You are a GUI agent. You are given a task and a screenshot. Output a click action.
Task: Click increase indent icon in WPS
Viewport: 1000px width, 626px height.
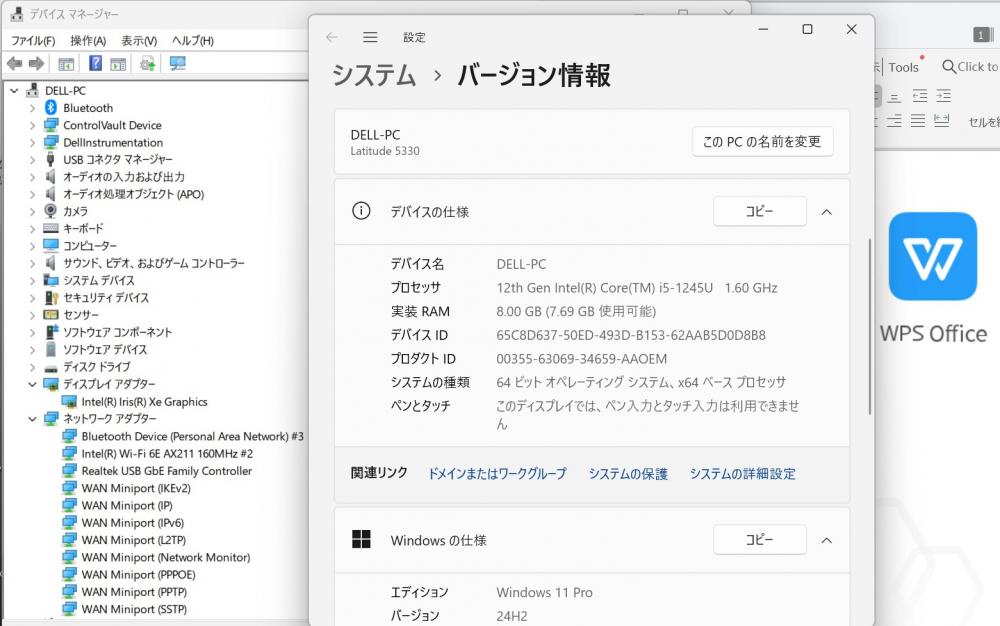point(943,96)
